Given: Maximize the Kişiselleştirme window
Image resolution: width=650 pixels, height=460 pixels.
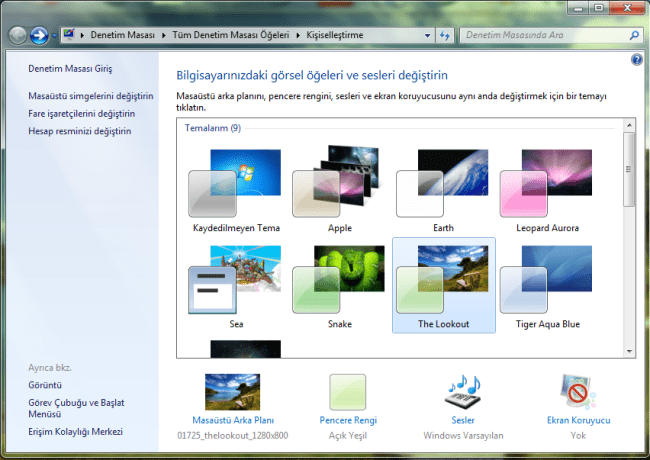Looking at the screenshot, I should pyautogui.click(x=599, y=8).
